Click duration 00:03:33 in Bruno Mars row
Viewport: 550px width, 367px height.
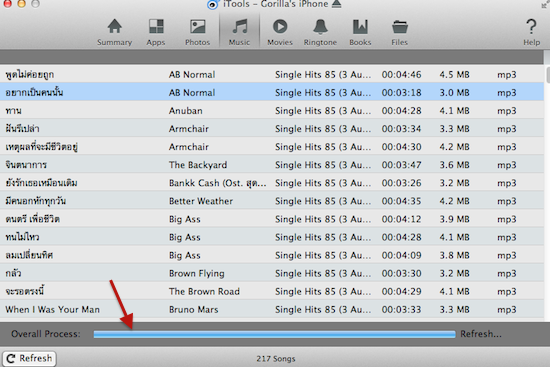coord(401,309)
